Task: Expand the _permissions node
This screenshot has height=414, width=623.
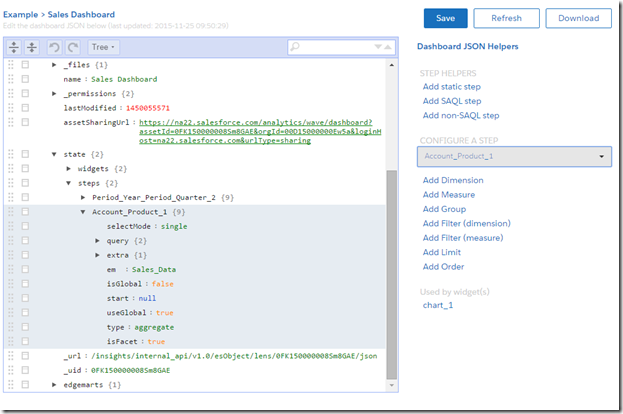Action: pos(54,93)
